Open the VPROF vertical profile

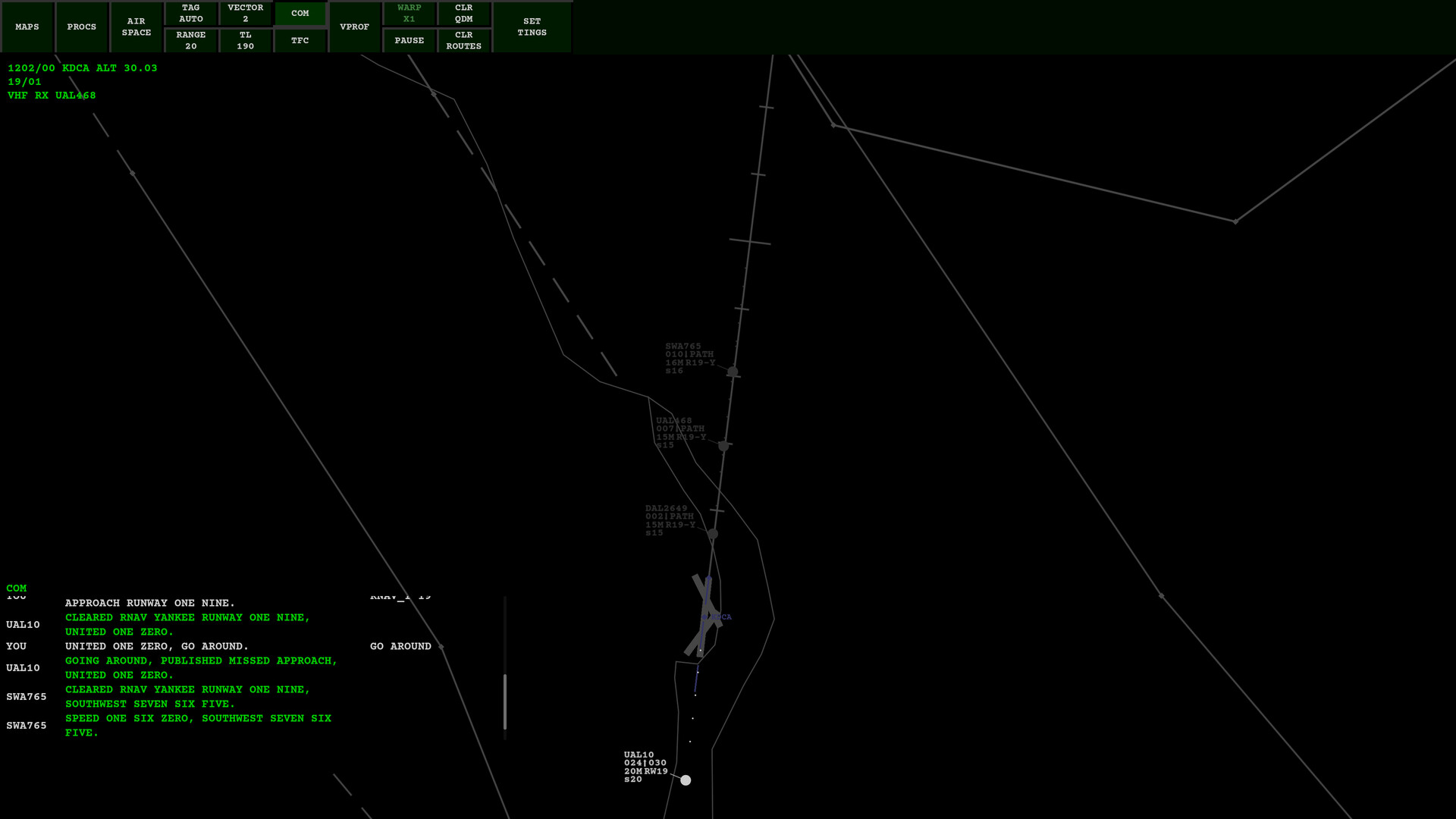point(355,27)
